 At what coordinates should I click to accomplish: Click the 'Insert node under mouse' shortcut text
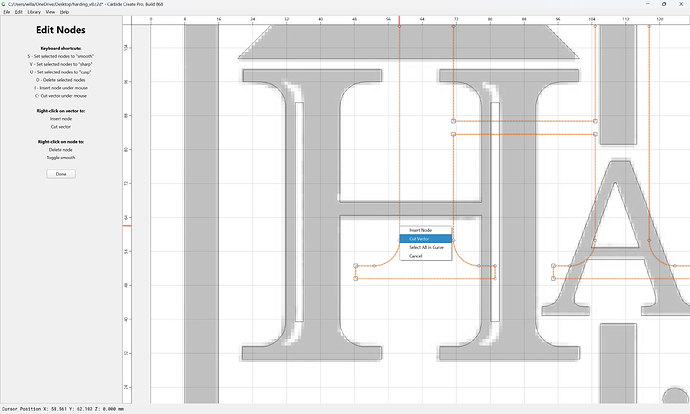(x=61, y=88)
